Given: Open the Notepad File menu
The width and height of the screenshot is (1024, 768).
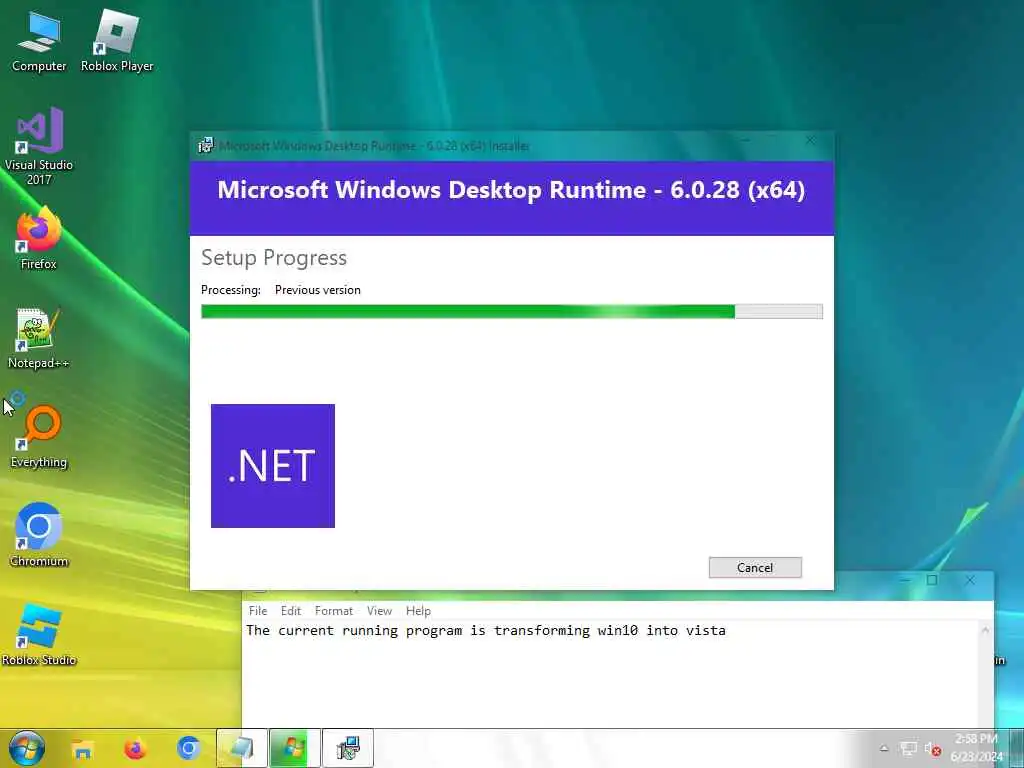Looking at the screenshot, I should point(258,611).
